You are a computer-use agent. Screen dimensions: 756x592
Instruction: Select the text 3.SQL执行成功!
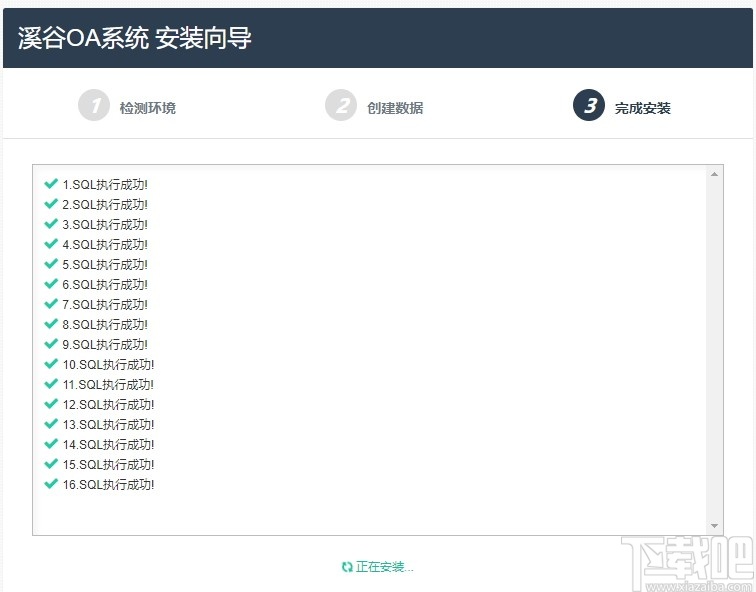pyautogui.click(x=105, y=225)
